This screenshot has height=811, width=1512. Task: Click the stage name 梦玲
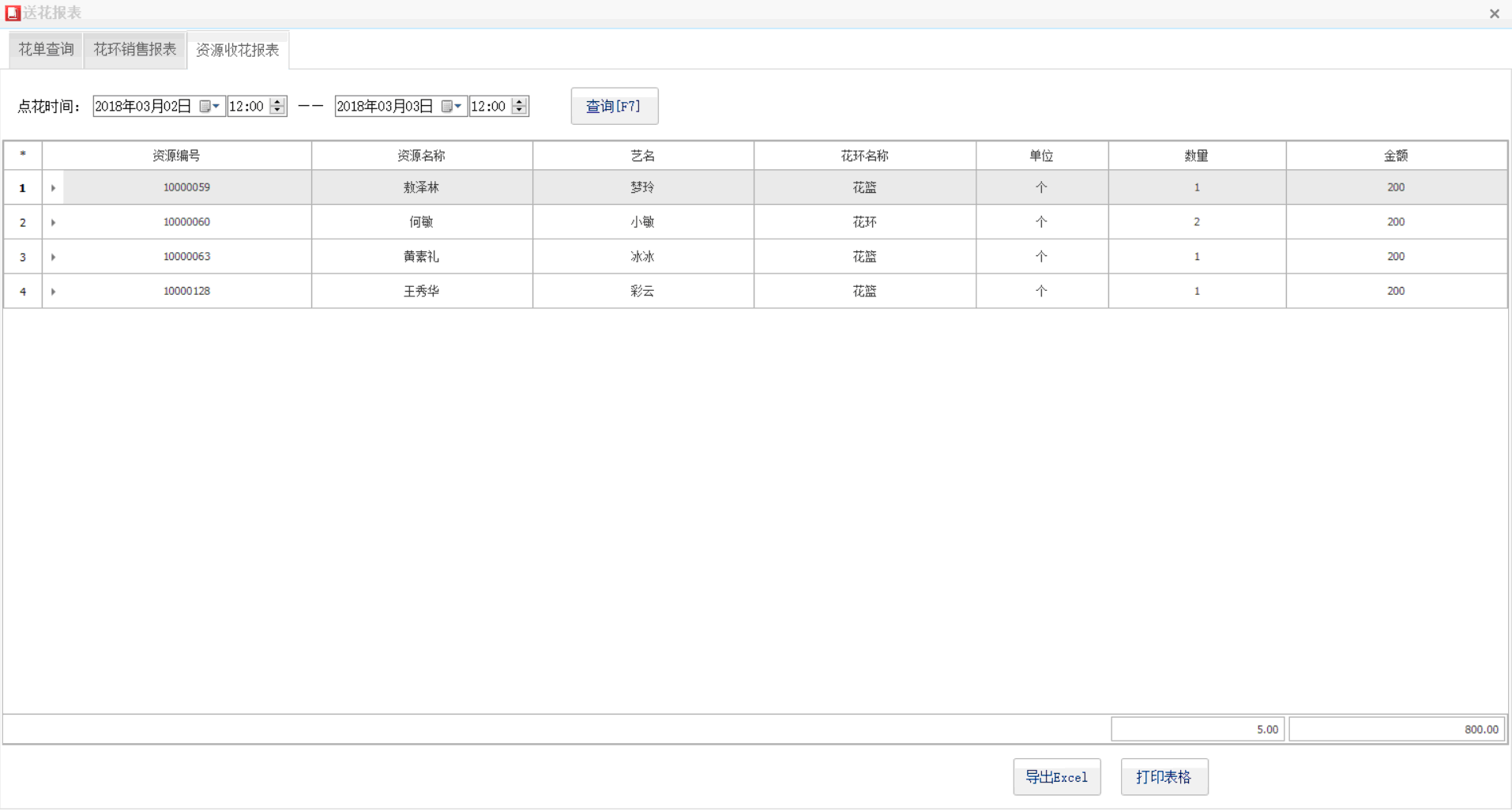coord(643,187)
